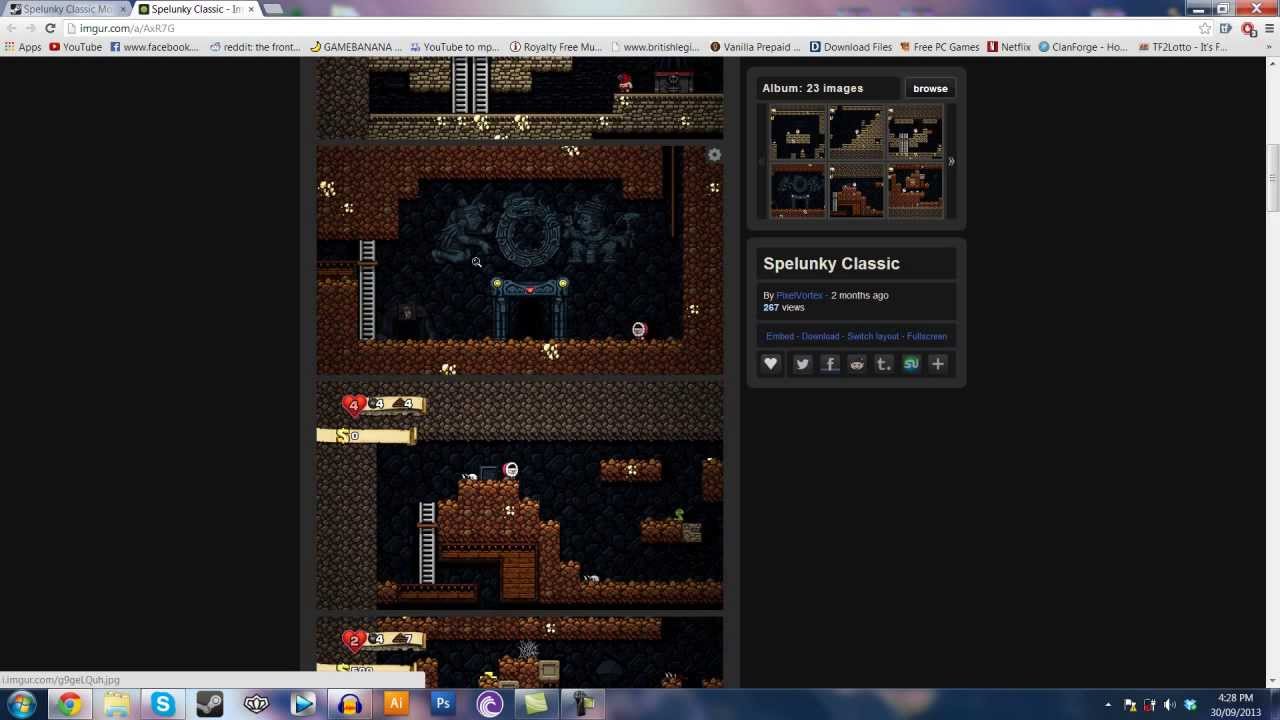
Task: Open Netflix bookmark
Action: [1009, 47]
